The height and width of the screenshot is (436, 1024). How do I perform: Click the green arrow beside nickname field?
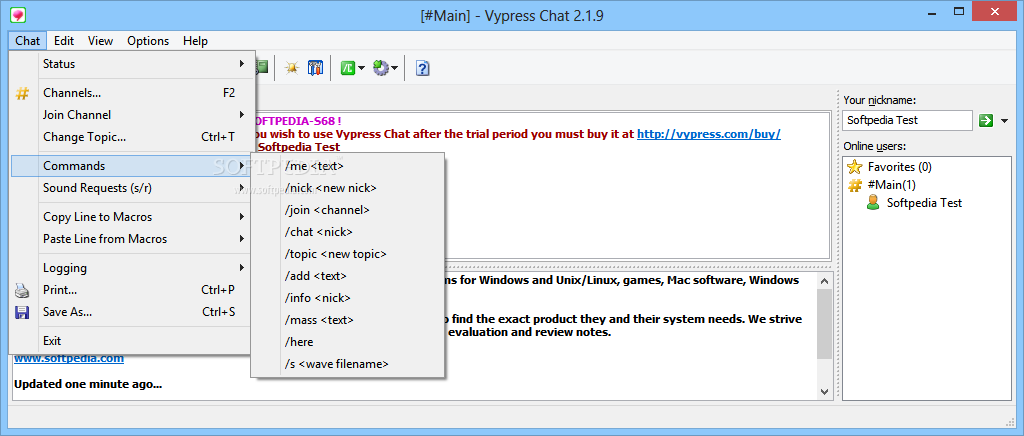(985, 120)
